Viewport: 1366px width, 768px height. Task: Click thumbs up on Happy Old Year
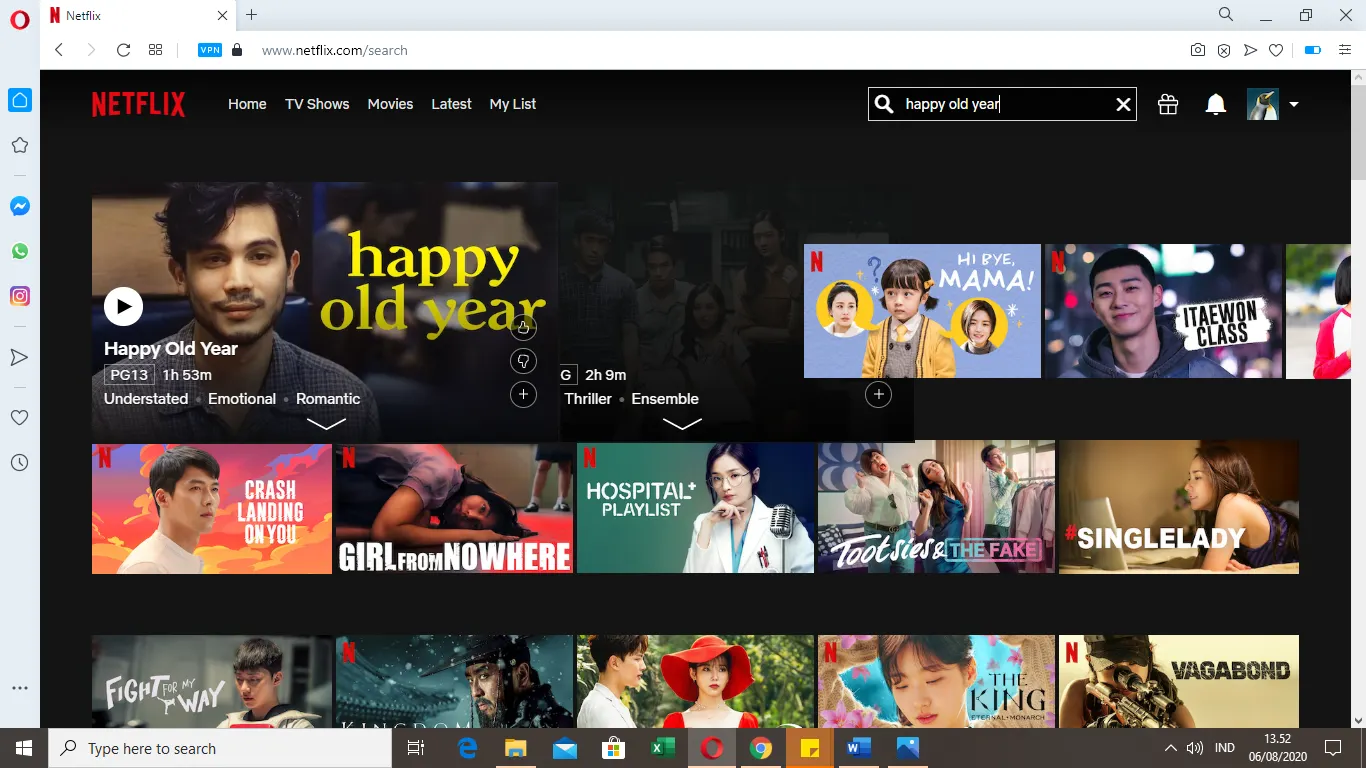[523, 327]
